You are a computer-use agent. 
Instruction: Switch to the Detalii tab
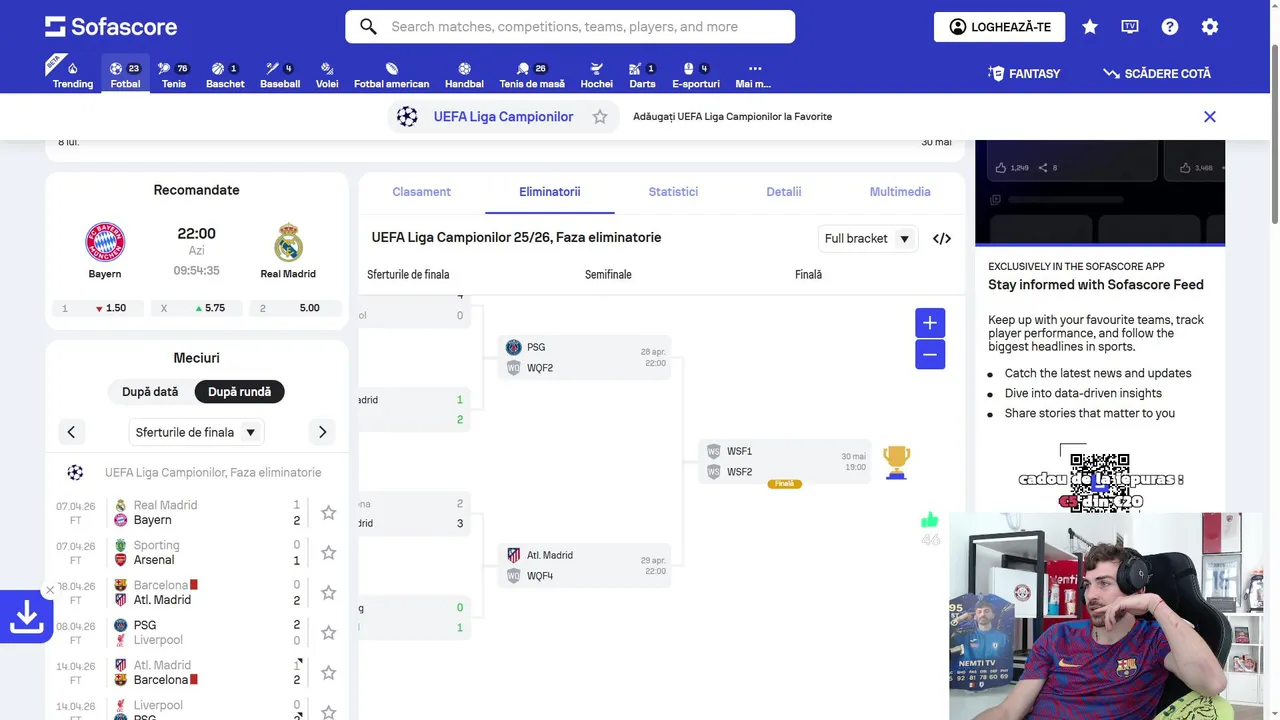(x=784, y=192)
